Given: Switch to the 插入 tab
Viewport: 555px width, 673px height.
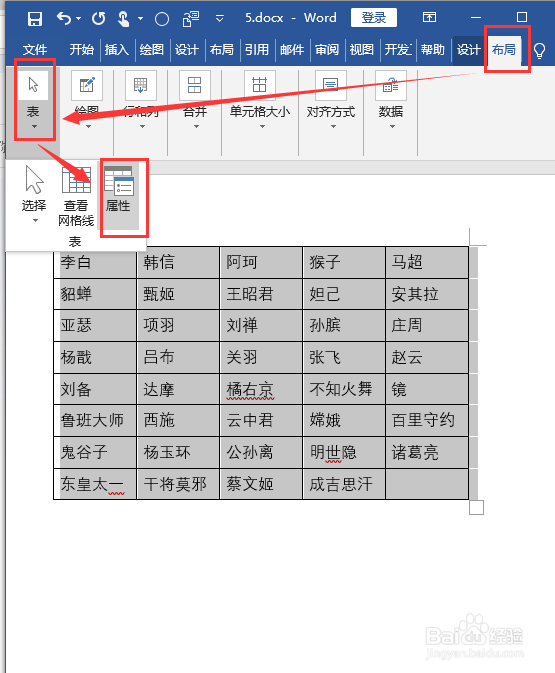Looking at the screenshot, I should coord(117,50).
